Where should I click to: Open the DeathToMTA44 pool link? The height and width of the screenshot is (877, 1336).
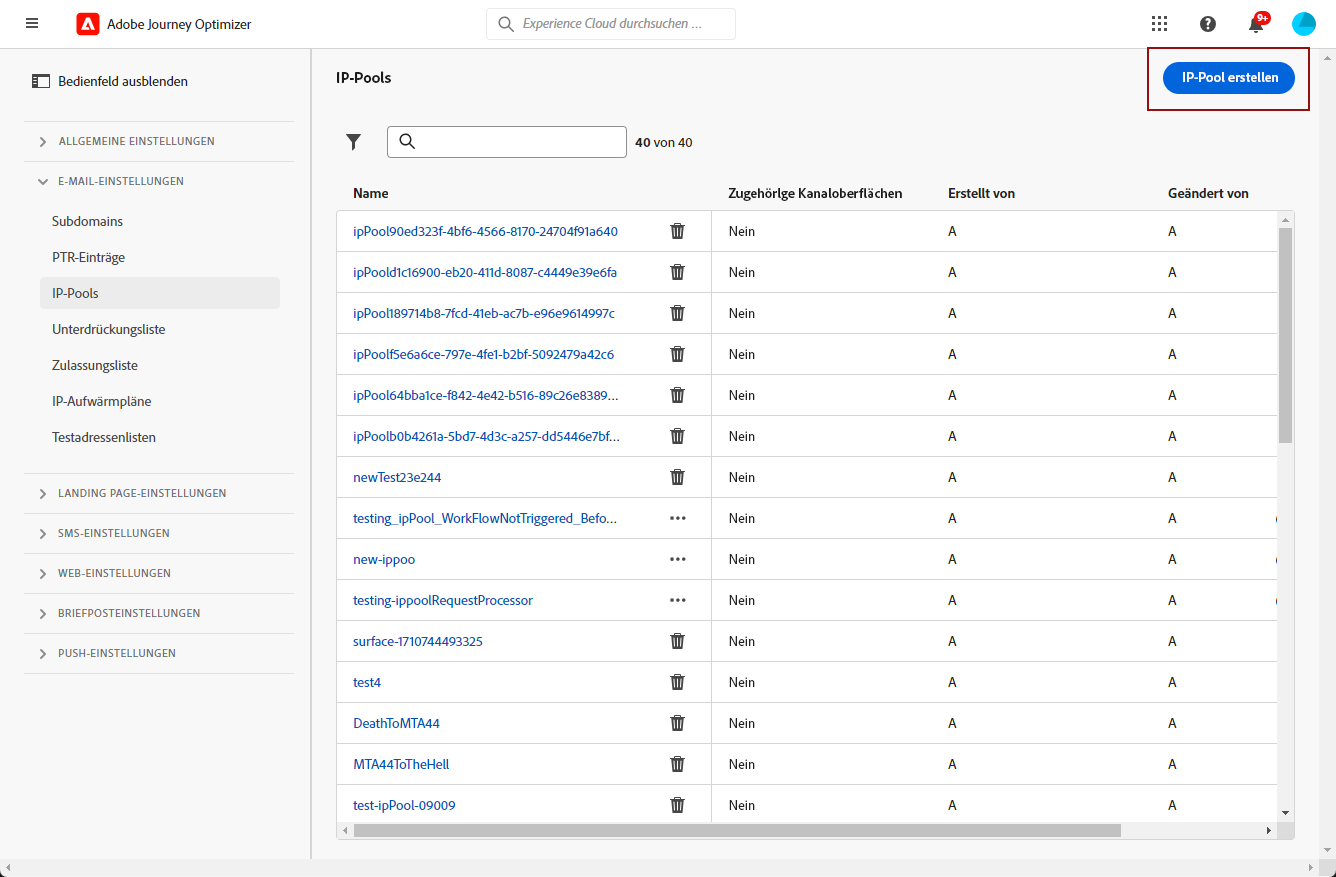tap(396, 723)
